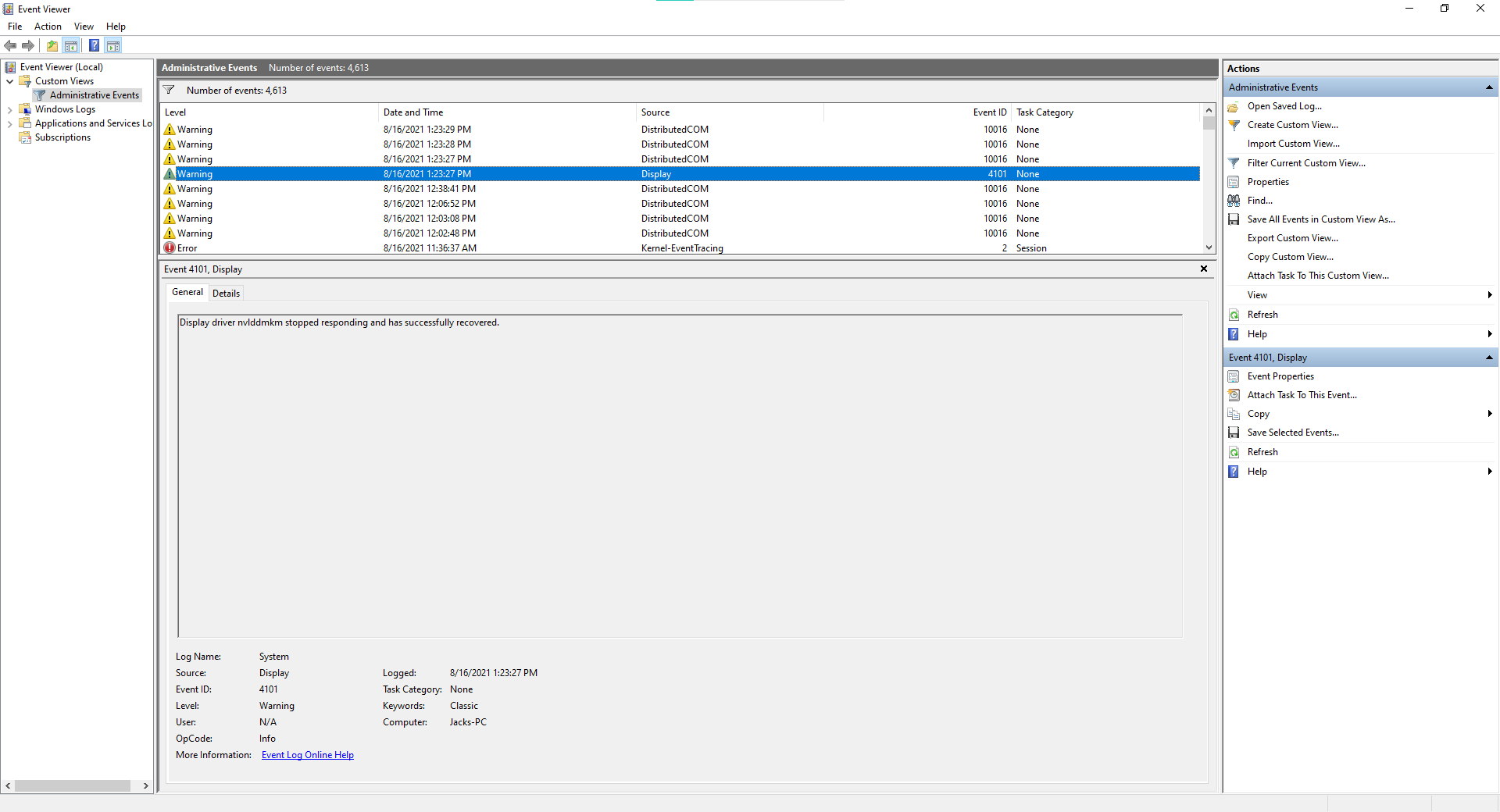Collapse the Custom Views tree node
Screen dimensions: 1500x812
[9, 81]
